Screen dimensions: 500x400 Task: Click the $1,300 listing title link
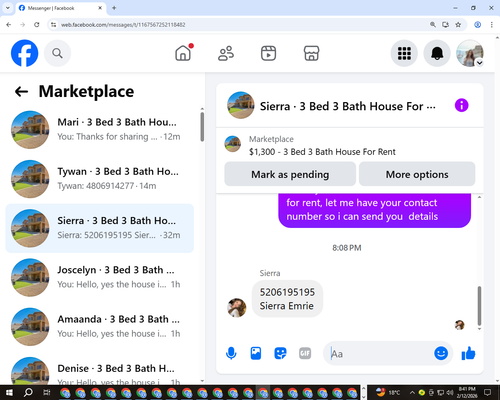322,152
